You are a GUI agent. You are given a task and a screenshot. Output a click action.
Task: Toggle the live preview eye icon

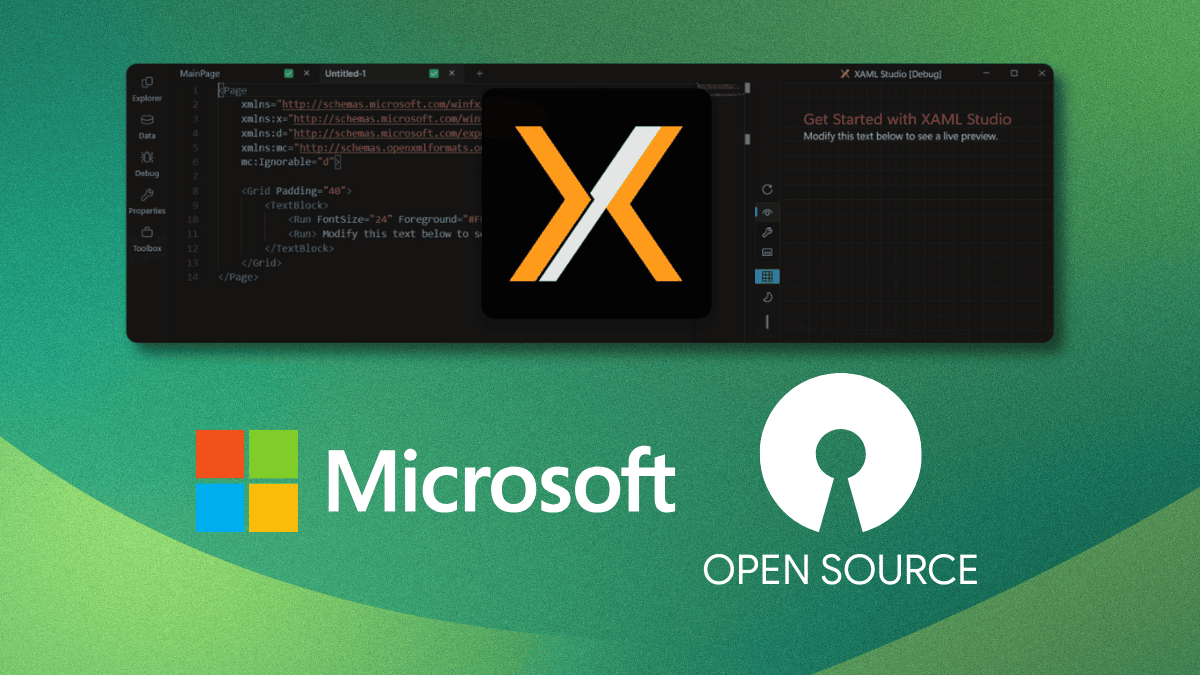tap(767, 212)
